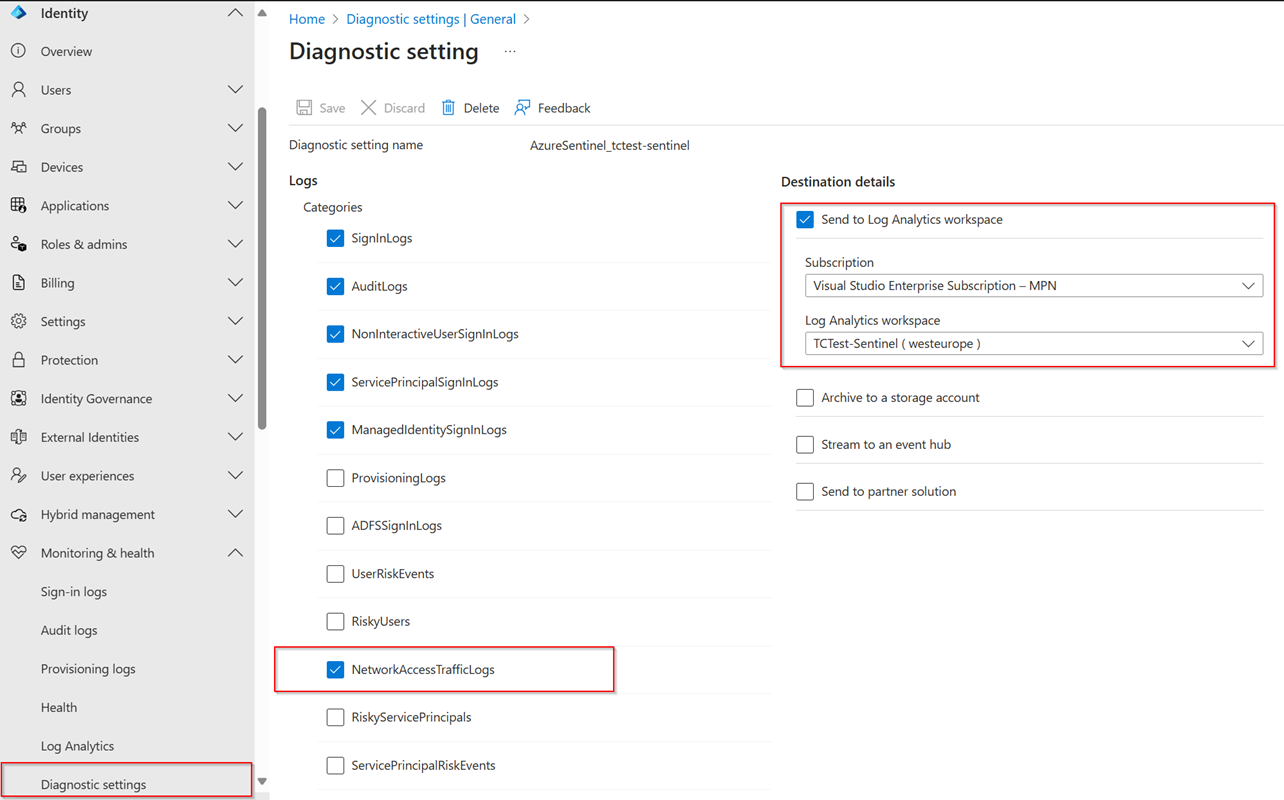The image size is (1284, 800).
Task: Click the Billing document icon
Action: (x=18, y=283)
